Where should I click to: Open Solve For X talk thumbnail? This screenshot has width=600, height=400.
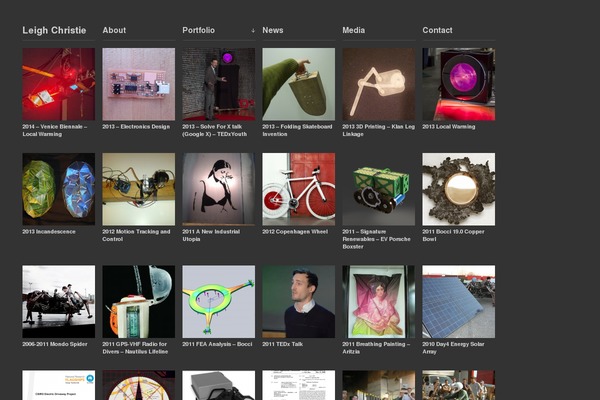click(218, 84)
